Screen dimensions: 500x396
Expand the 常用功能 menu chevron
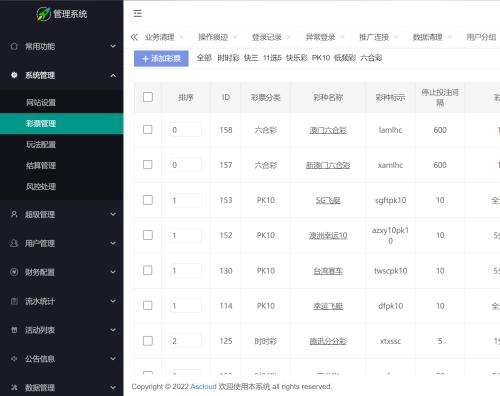pos(113,46)
